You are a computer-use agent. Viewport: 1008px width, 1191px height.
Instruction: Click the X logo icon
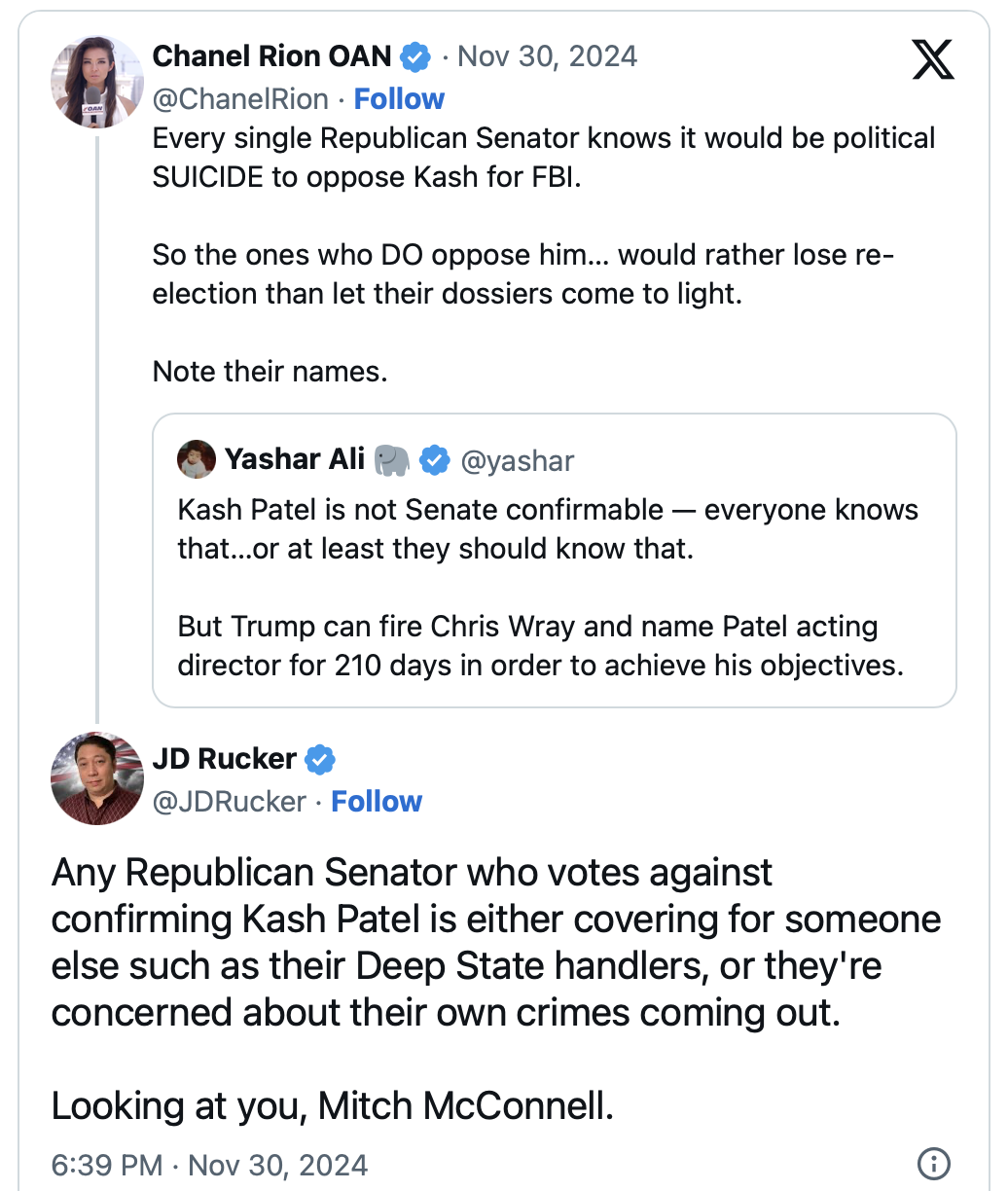[933, 58]
